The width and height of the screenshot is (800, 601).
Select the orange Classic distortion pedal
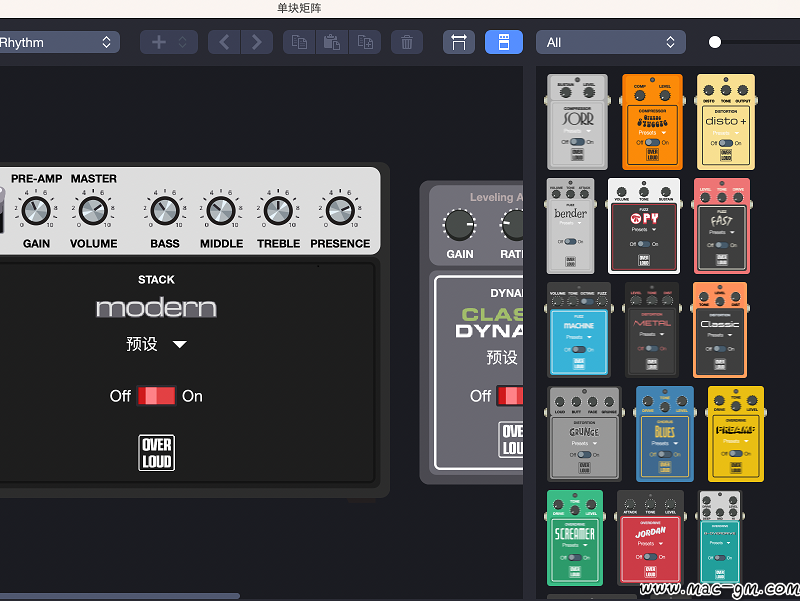(x=719, y=330)
